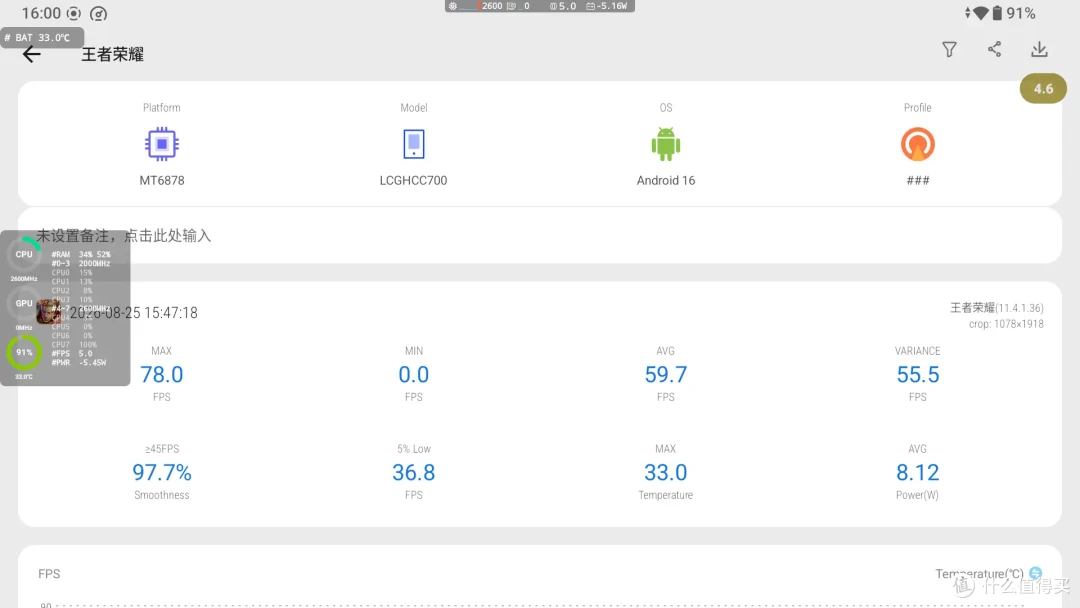Viewport: 1080px width, 608px height.
Task: Click the 王者荣耀 page title
Action: pyautogui.click(x=112, y=54)
